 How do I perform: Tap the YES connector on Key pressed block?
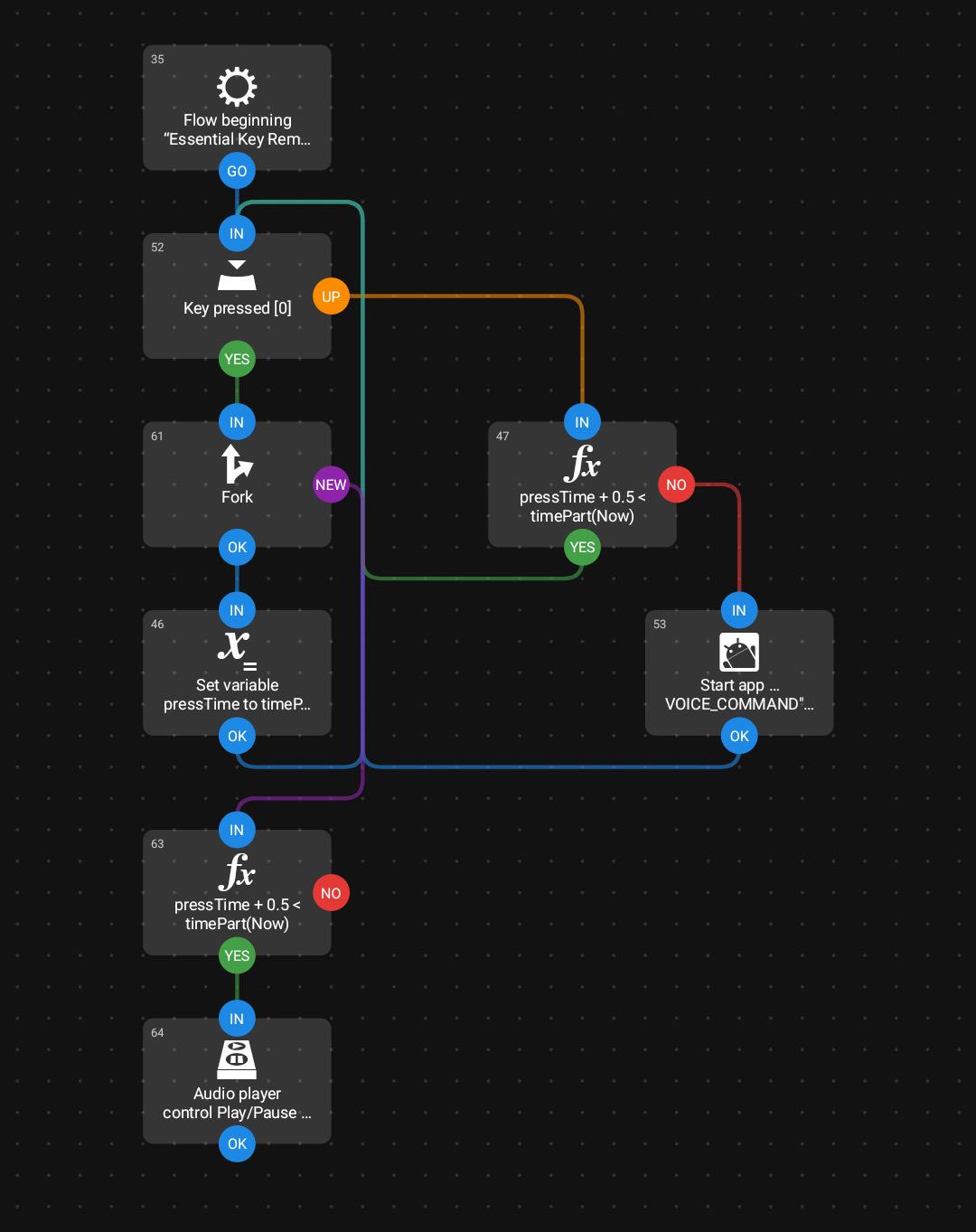[x=237, y=359]
